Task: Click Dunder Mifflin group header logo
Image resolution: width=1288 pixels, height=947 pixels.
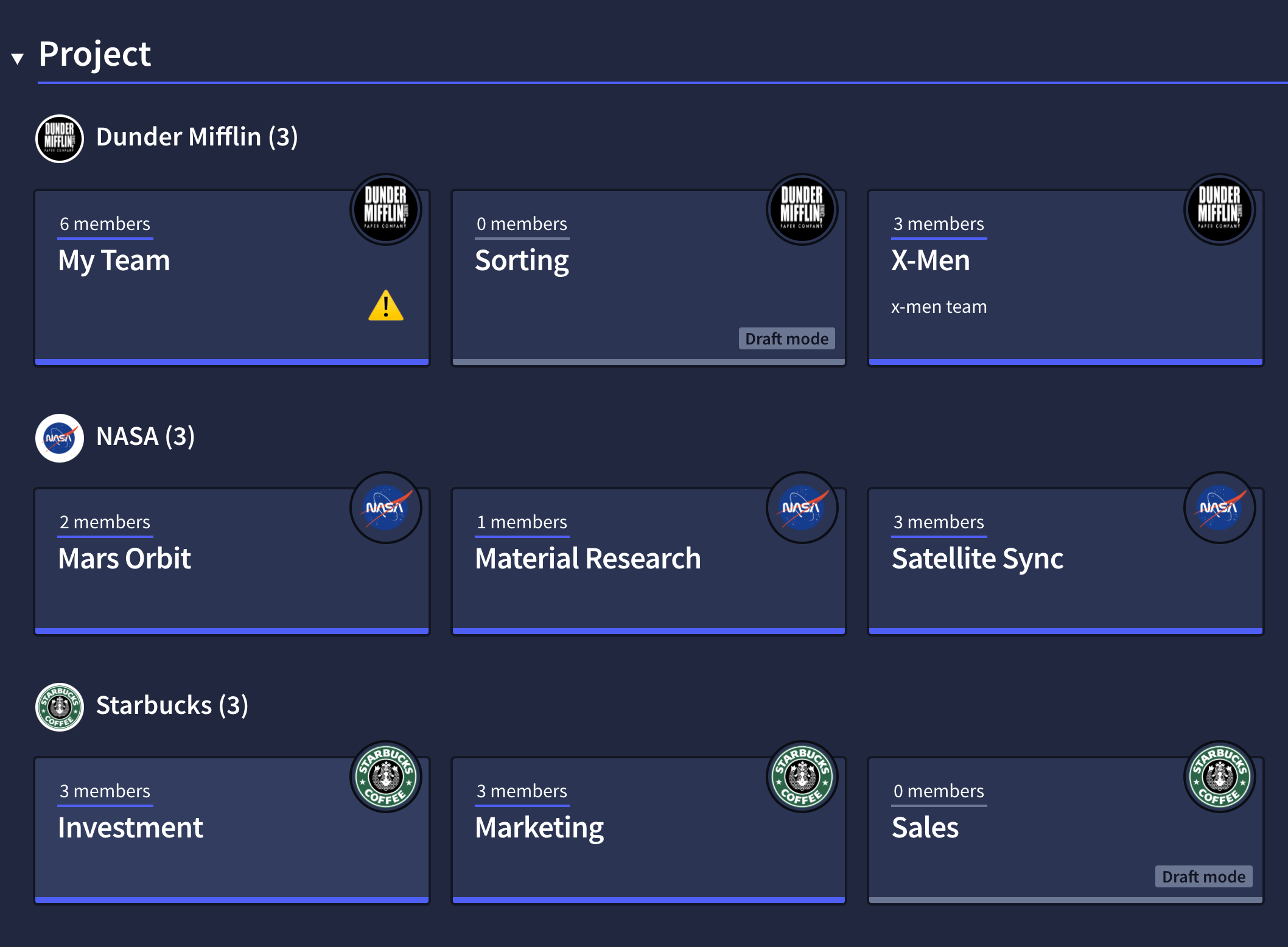Action: pyautogui.click(x=60, y=138)
